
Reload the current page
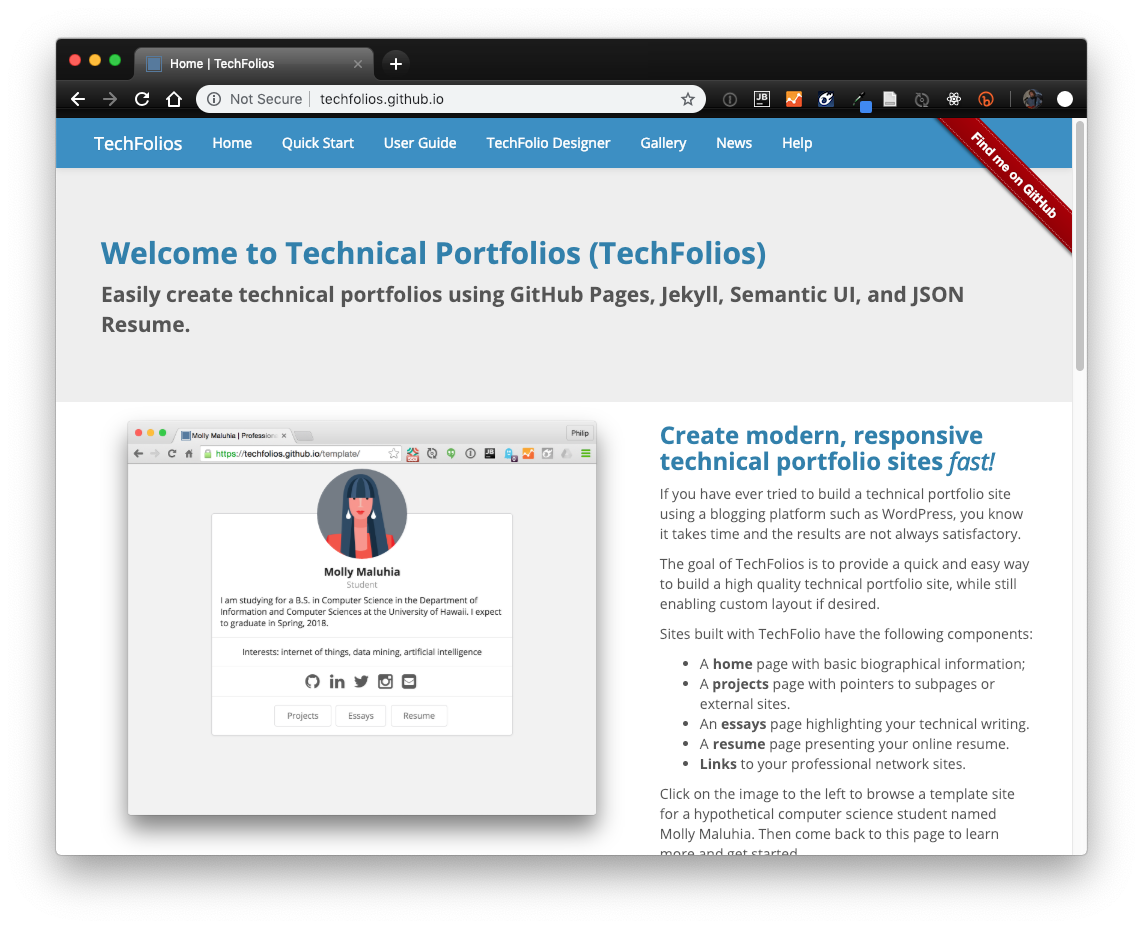(x=142, y=99)
